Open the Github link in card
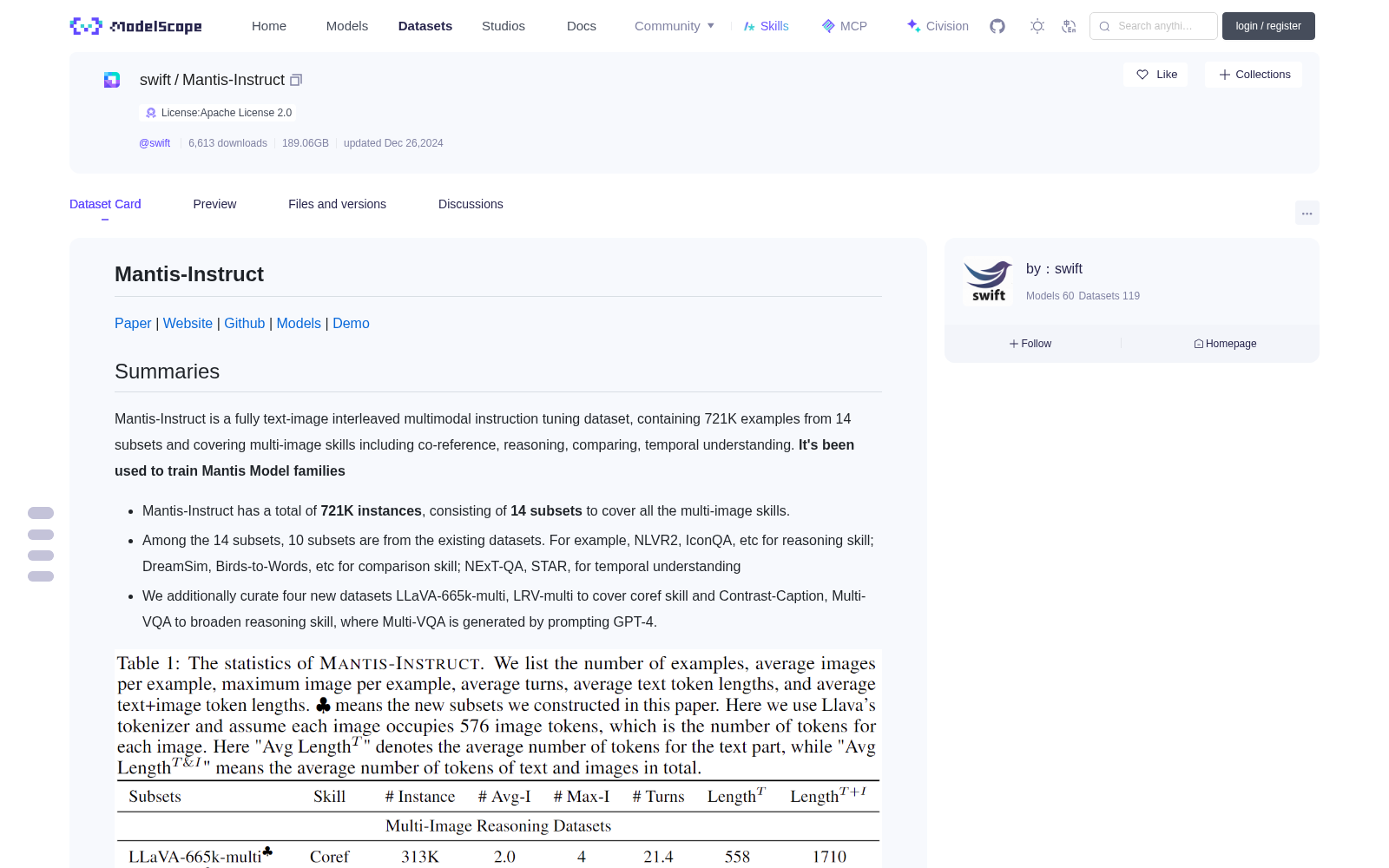Screen dimensions: 1389x868 click(x=245, y=323)
